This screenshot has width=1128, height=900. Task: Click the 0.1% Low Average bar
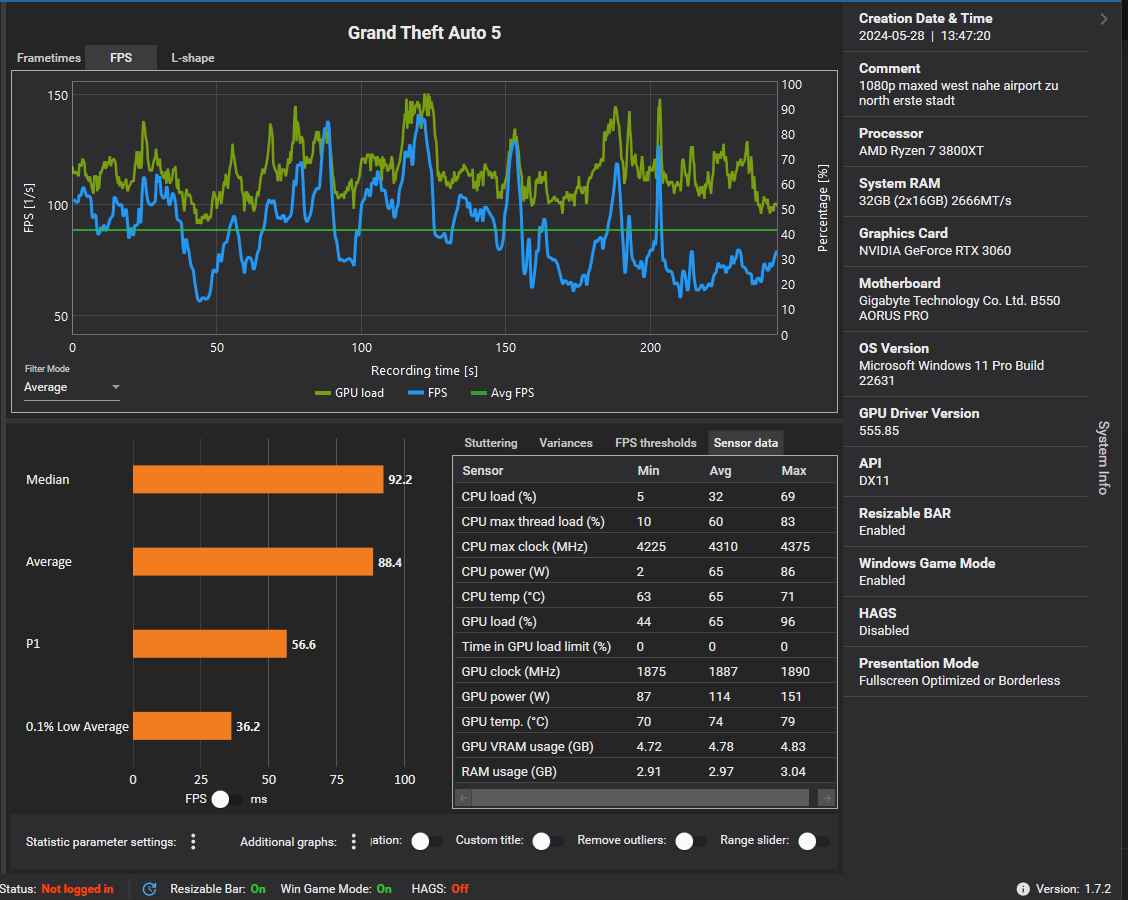[182, 726]
